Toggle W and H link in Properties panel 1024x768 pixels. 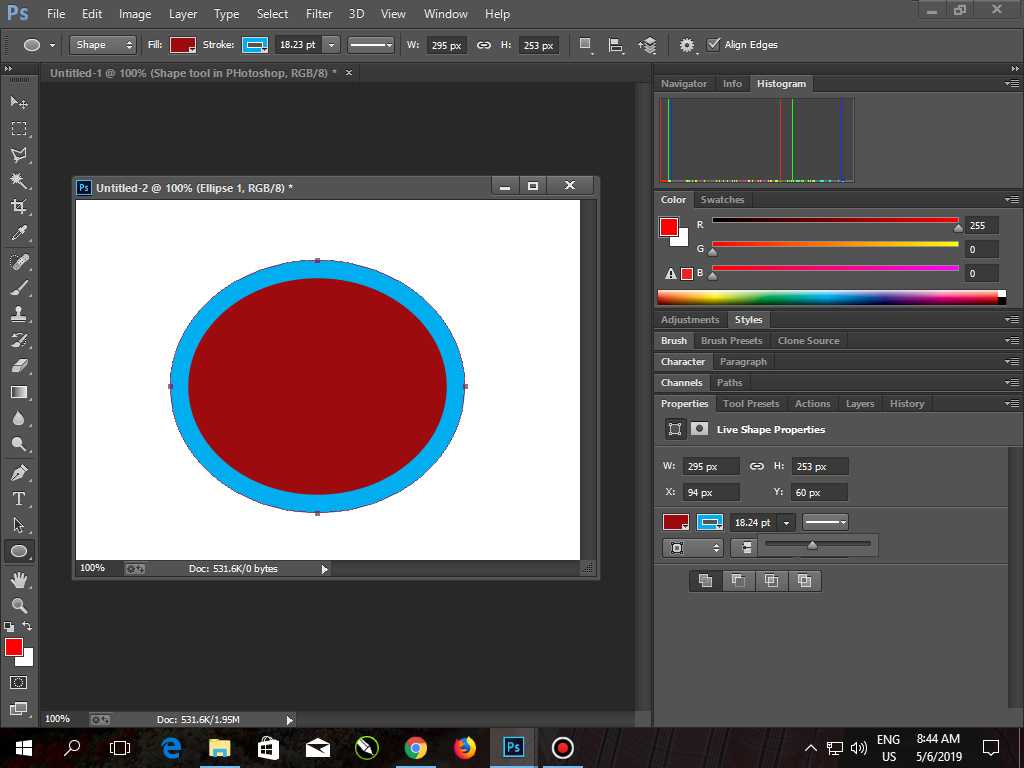pyautogui.click(x=757, y=466)
